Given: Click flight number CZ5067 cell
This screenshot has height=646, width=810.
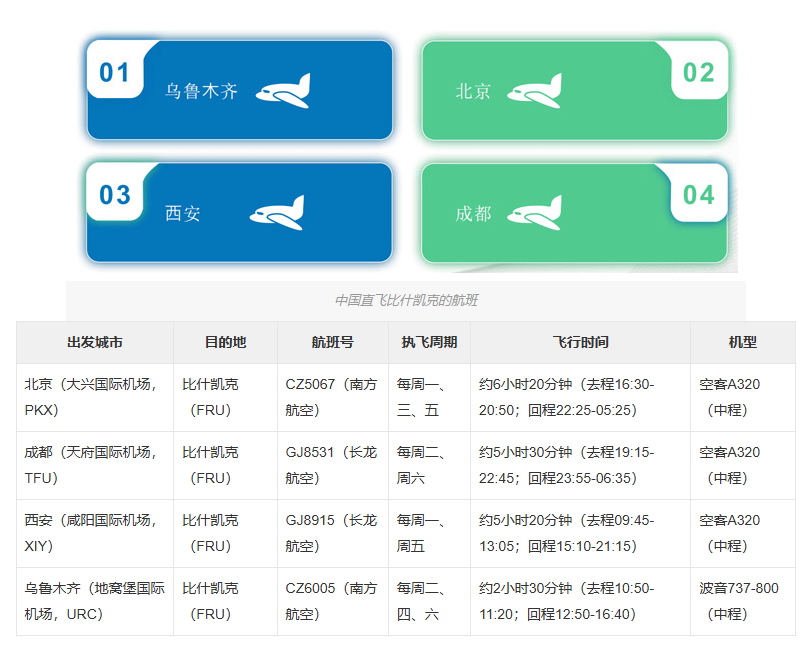Looking at the screenshot, I should 331,397.
